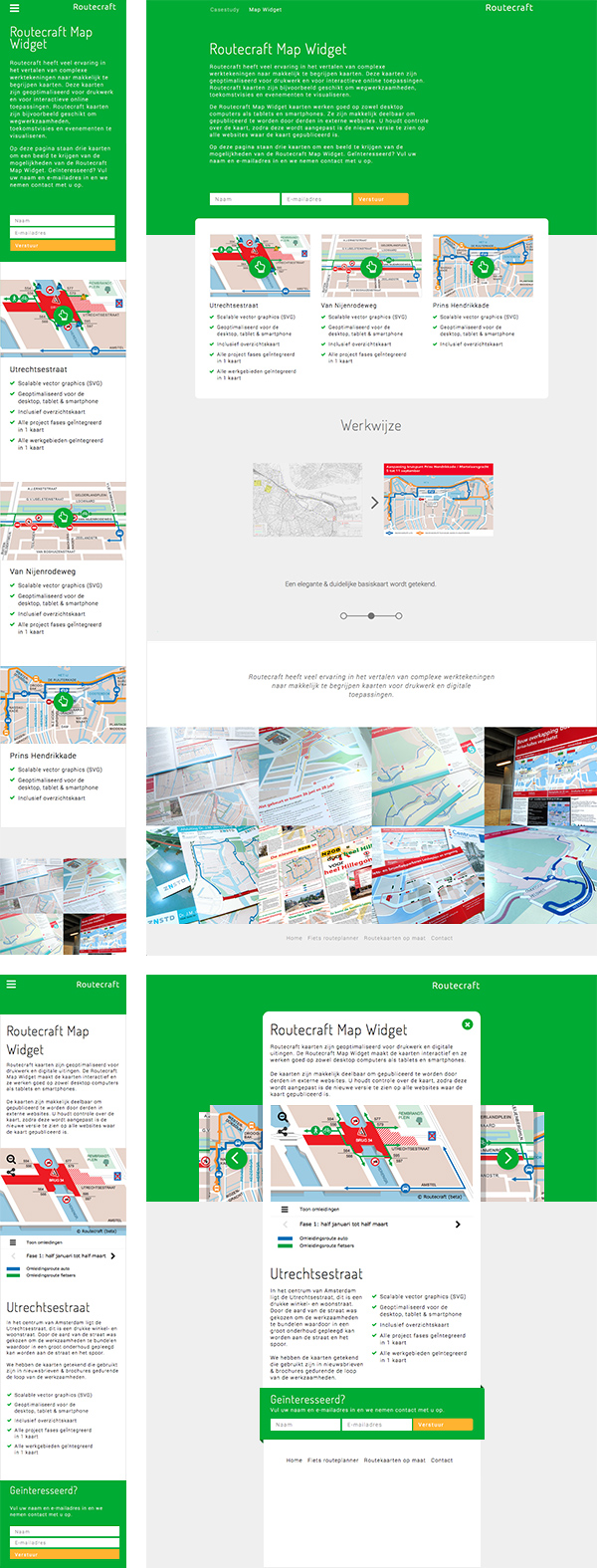
Task: Click hand icon on Van Nijenrodeweg map, top mobile
Action: (63, 517)
